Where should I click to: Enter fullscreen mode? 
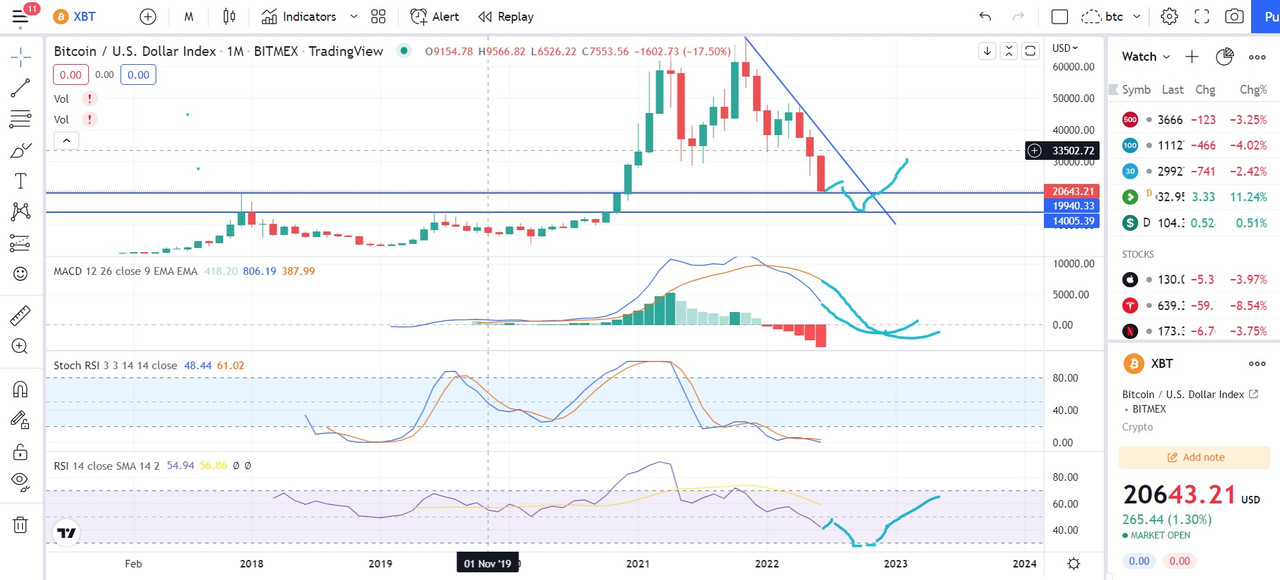1202,17
